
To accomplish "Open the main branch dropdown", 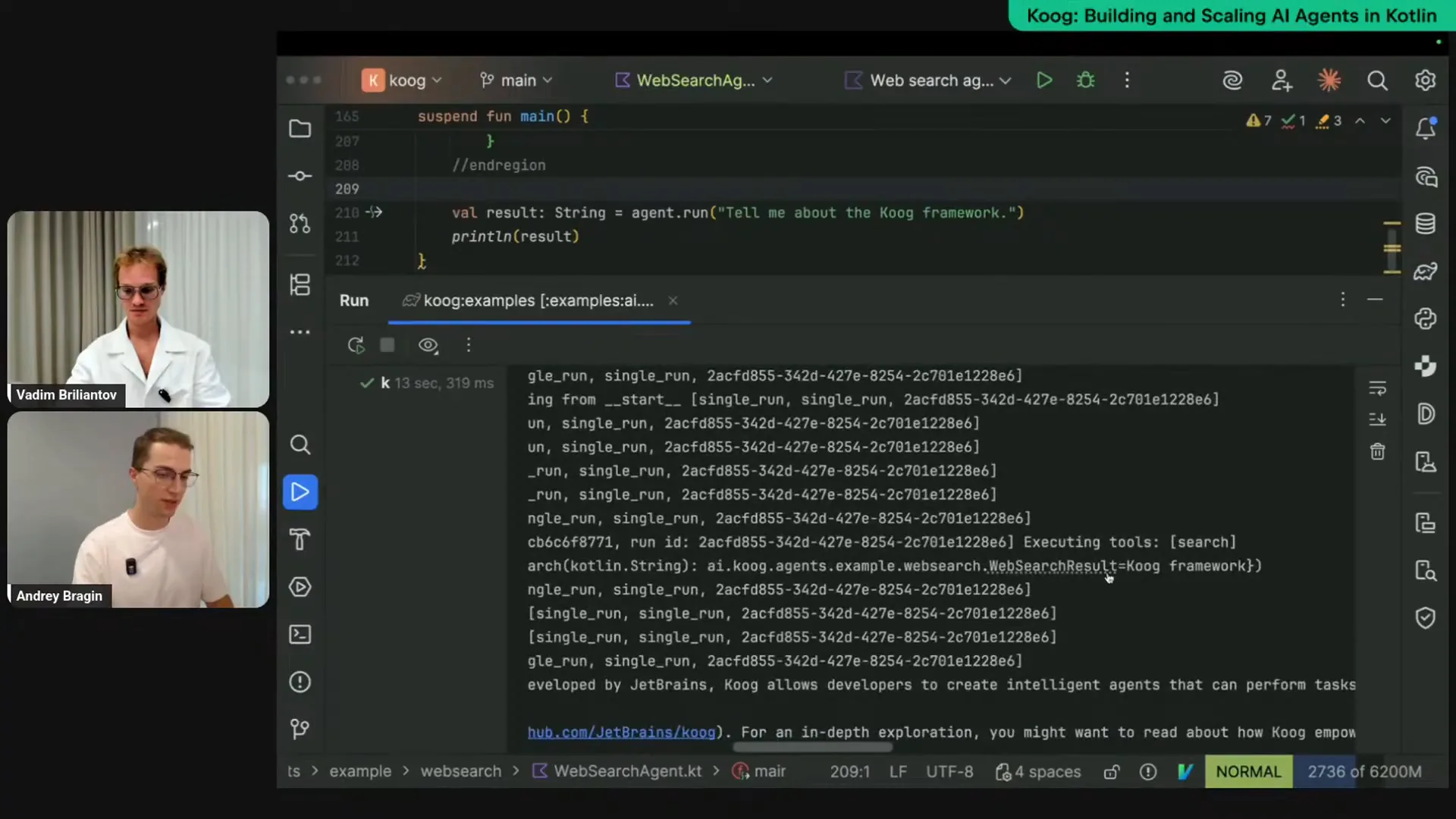I will [x=516, y=80].
